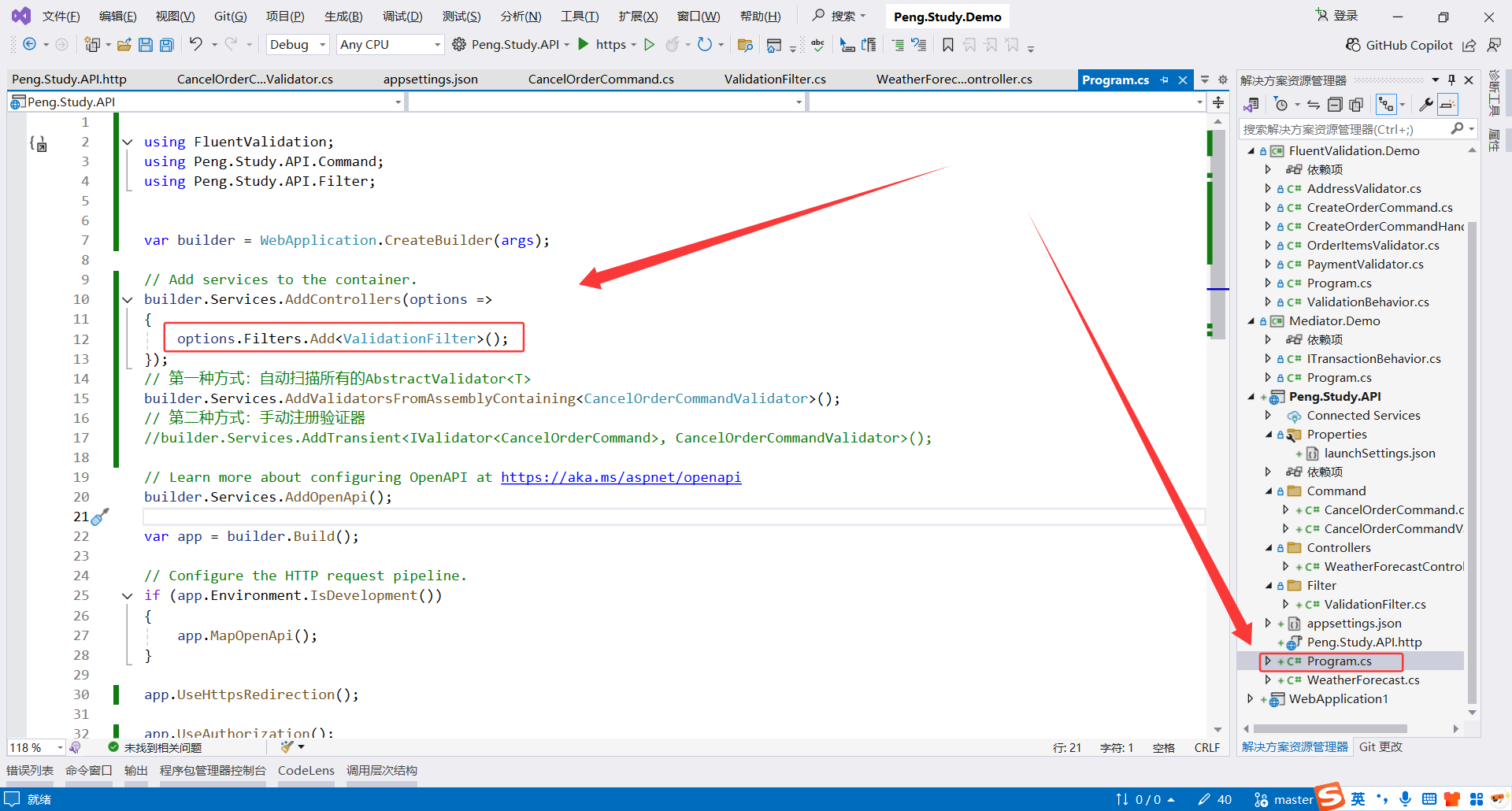Click the feedback person icon in the top right
The width and height of the screenshot is (1512, 811).
click(1494, 45)
